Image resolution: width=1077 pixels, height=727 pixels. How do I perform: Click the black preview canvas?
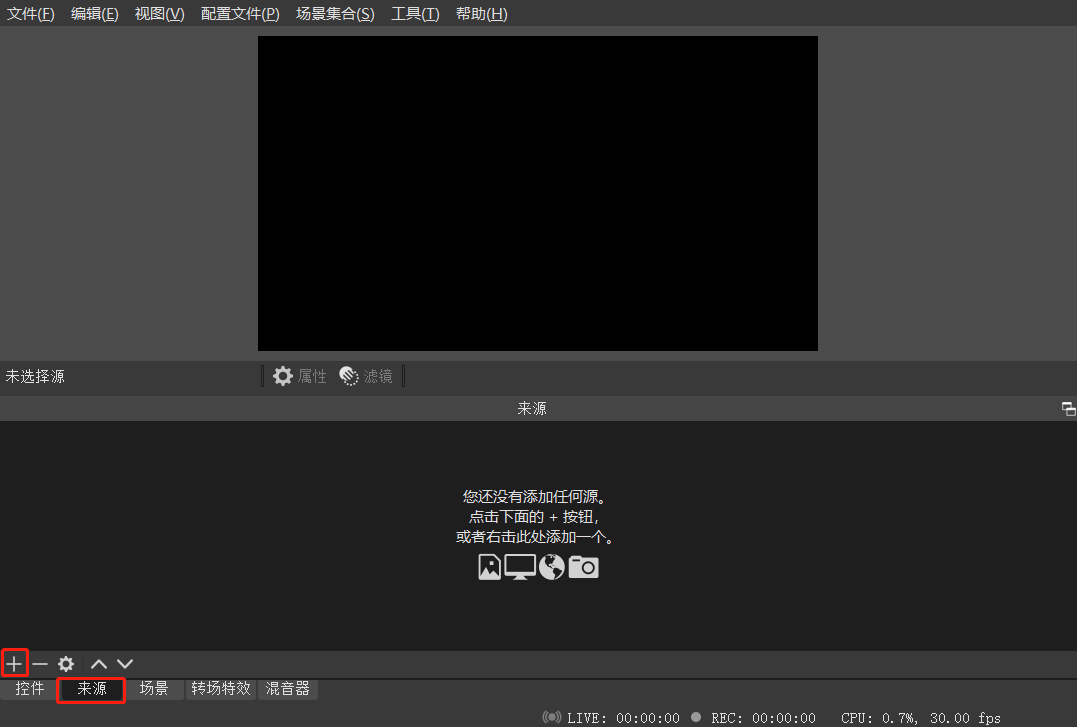(x=538, y=193)
